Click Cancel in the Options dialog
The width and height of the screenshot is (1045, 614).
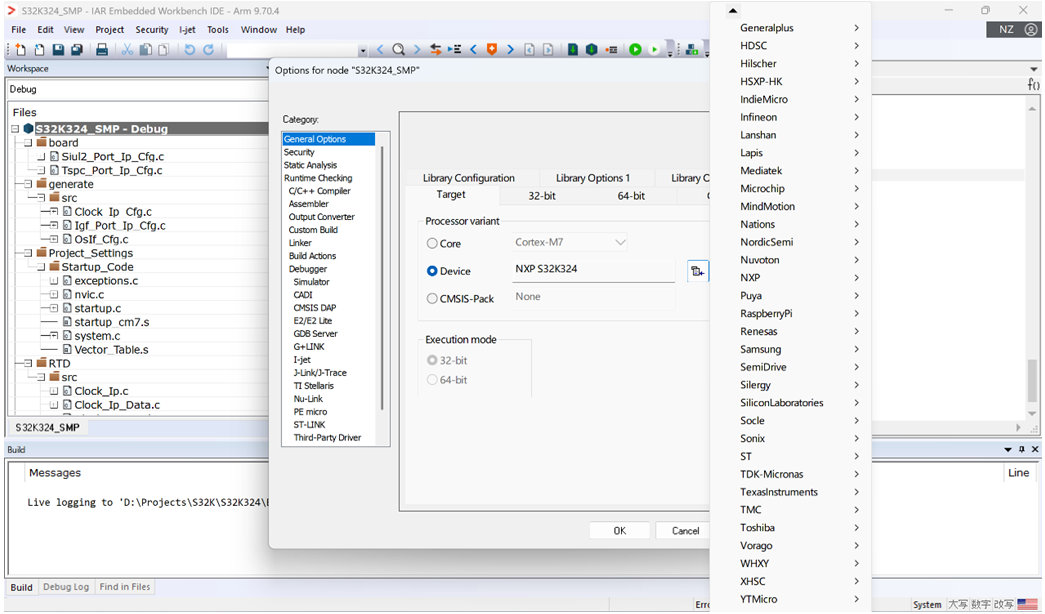pos(685,531)
